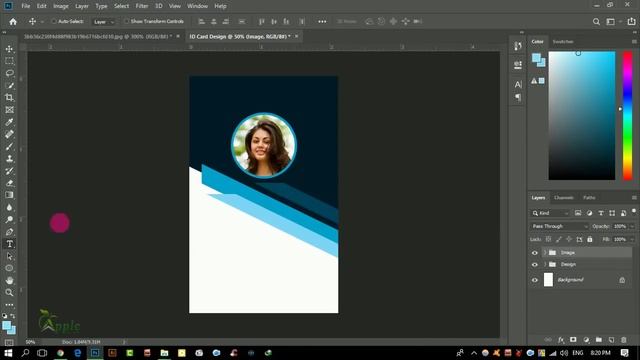The height and width of the screenshot is (360, 640).
Task: Open the File menu
Action: [x=26, y=6]
